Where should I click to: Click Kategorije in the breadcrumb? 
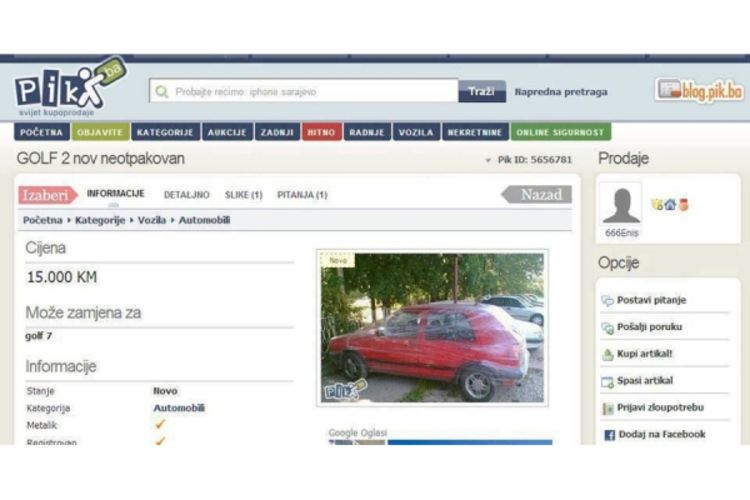(x=100, y=220)
